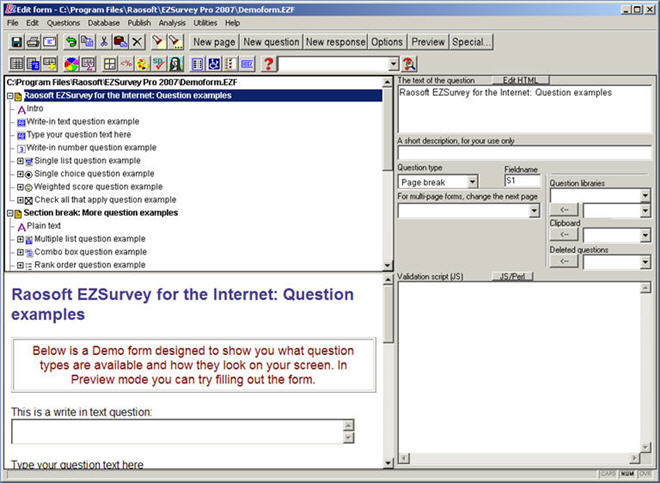This screenshot has height=483, width=660.
Task: Cut the selection with the scissors icon
Action: click(104, 42)
